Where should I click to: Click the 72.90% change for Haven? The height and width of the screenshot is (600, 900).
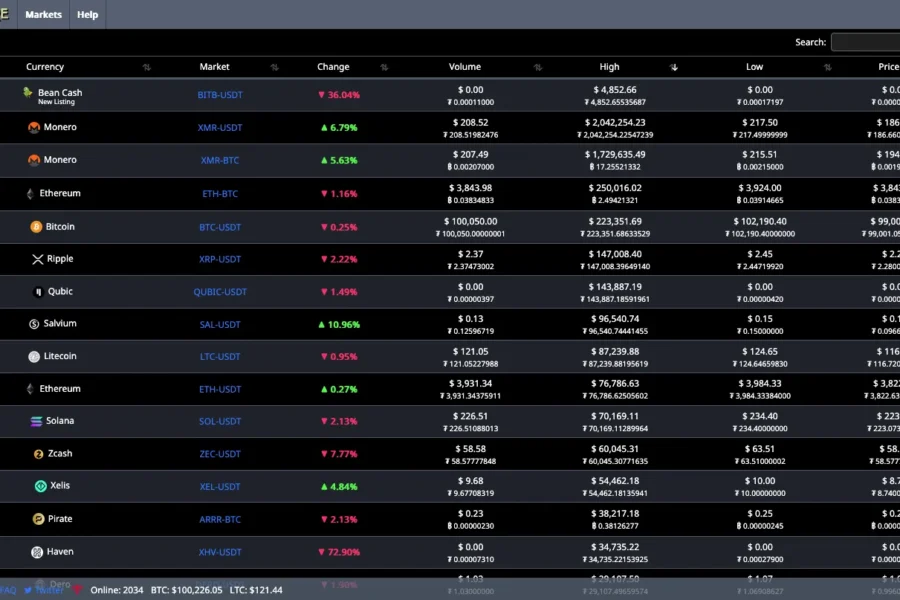tap(339, 552)
